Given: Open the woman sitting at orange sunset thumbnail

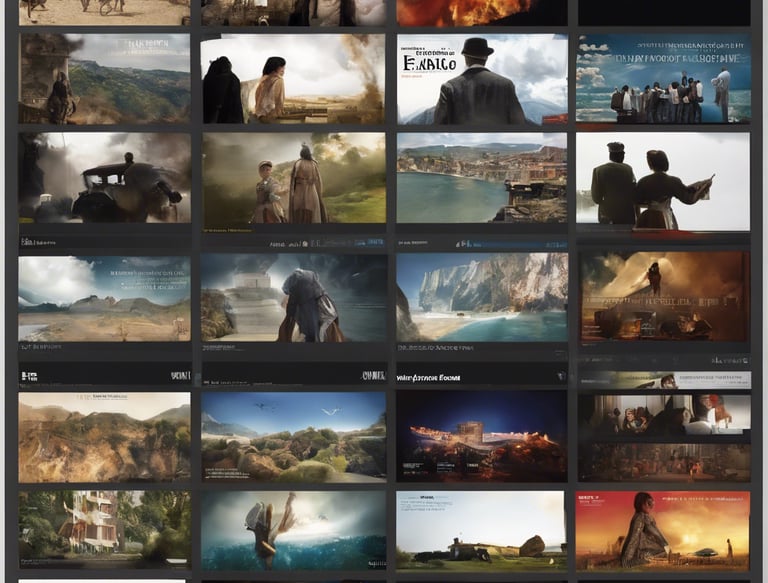Looking at the screenshot, I should tap(663, 531).
